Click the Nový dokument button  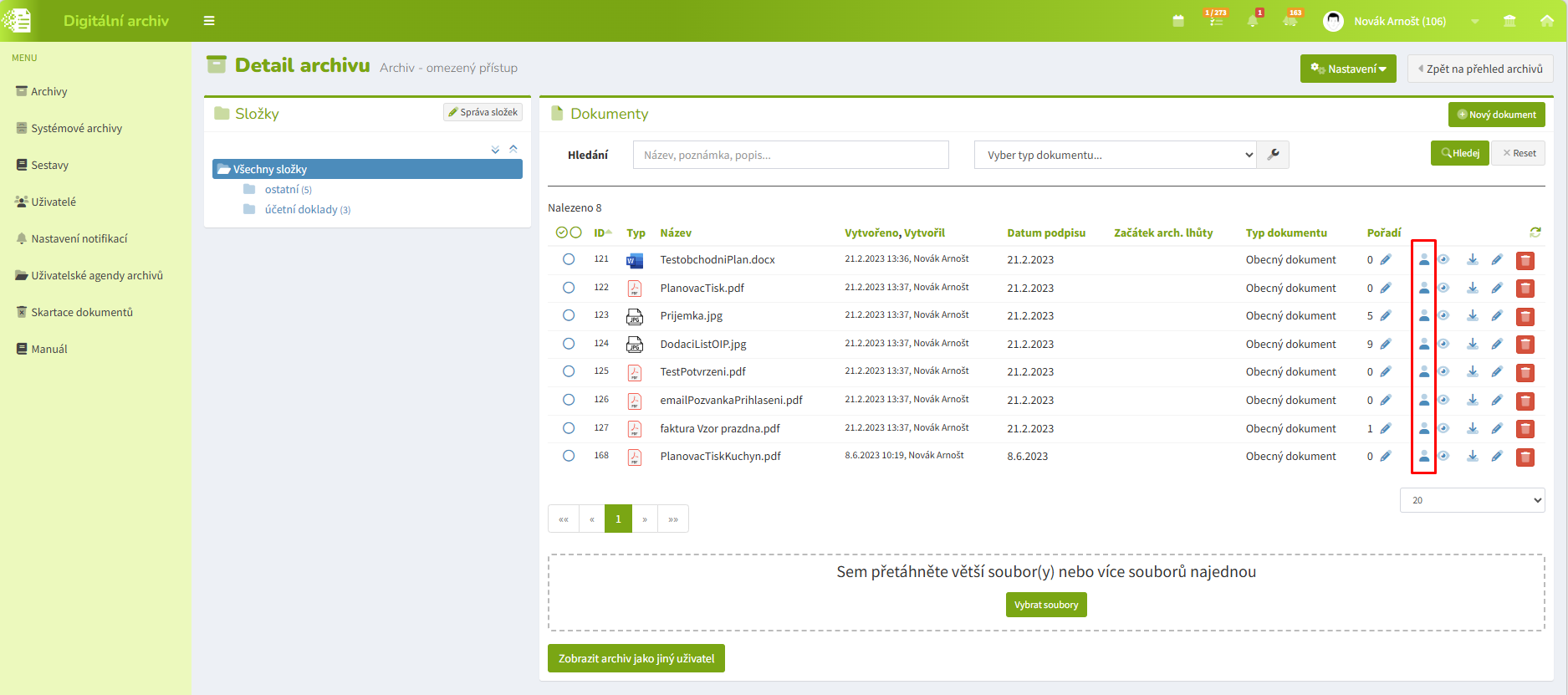click(1496, 115)
